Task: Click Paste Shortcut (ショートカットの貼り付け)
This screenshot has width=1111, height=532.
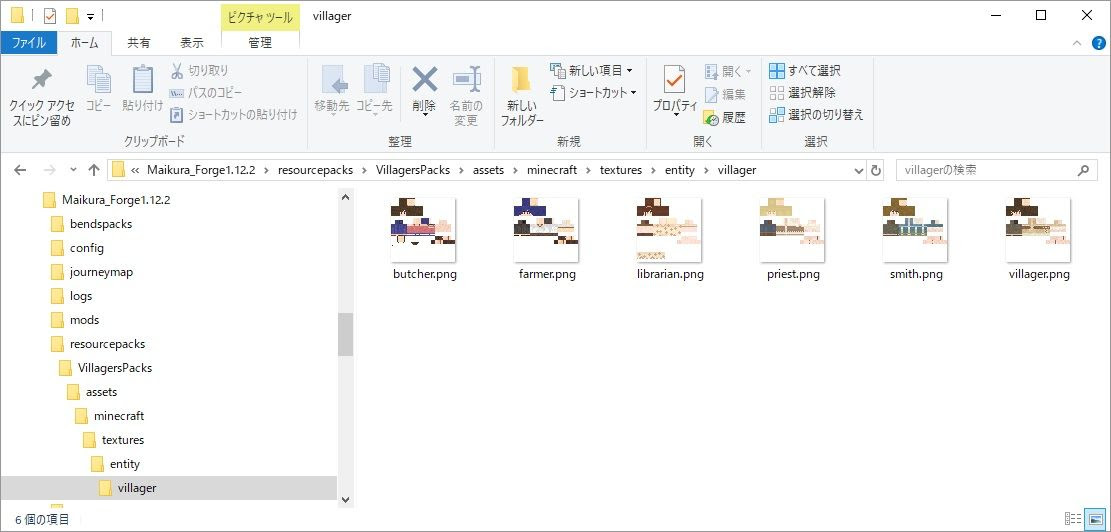Action: coord(233,114)
